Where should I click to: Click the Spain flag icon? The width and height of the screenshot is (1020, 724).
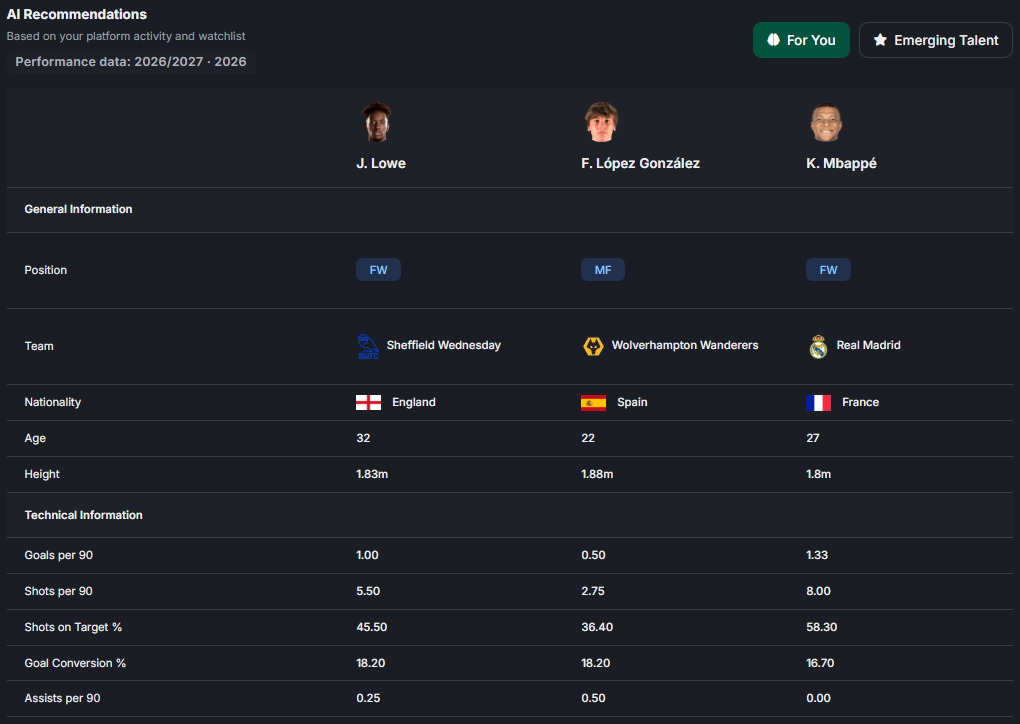(593, 402)
